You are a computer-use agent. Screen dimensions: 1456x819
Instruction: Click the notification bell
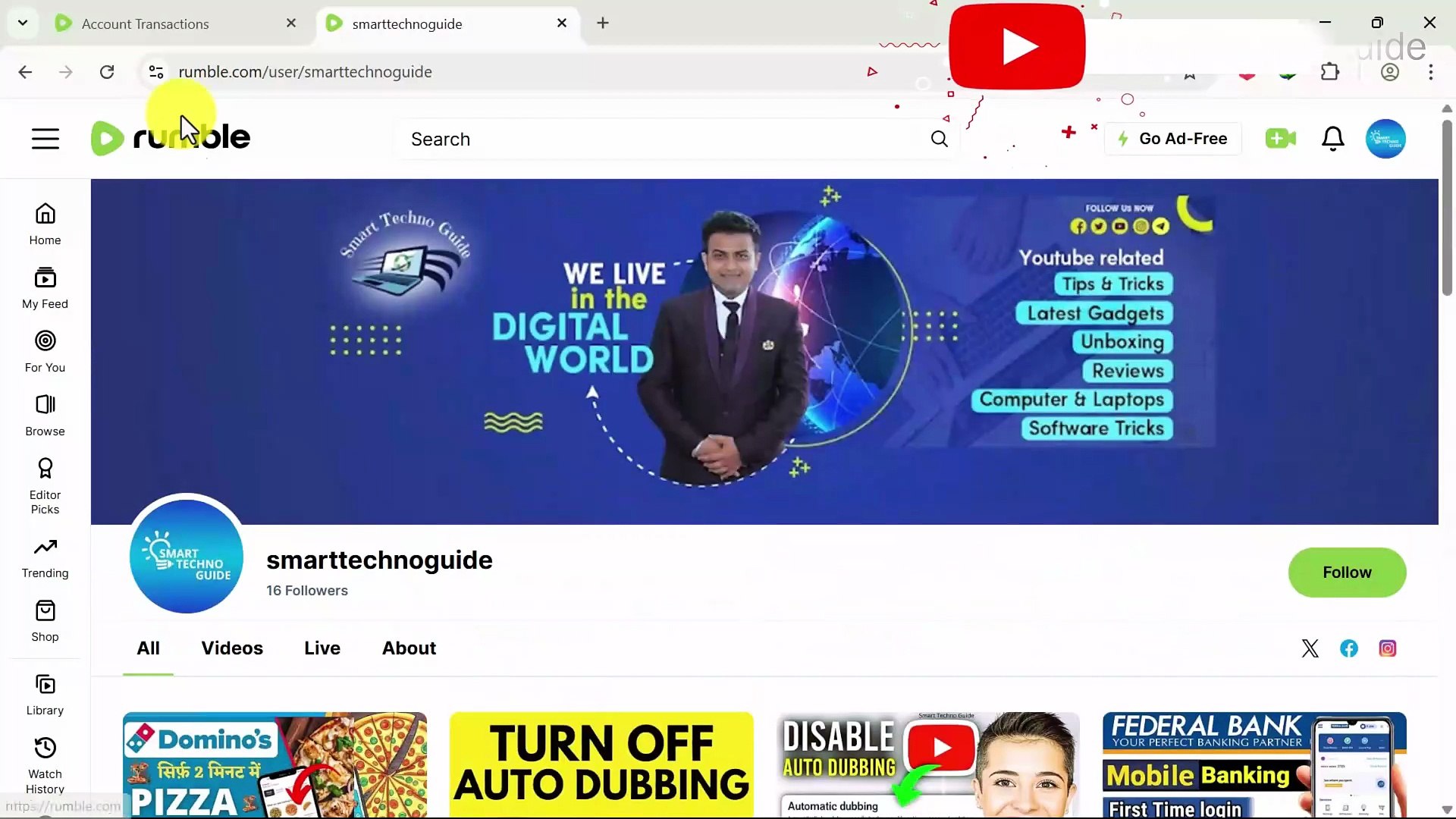coord(1333,139)
